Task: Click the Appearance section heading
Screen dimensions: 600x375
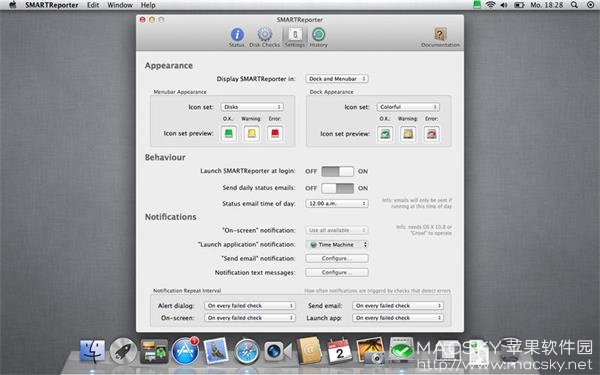Action: (169, 66)
